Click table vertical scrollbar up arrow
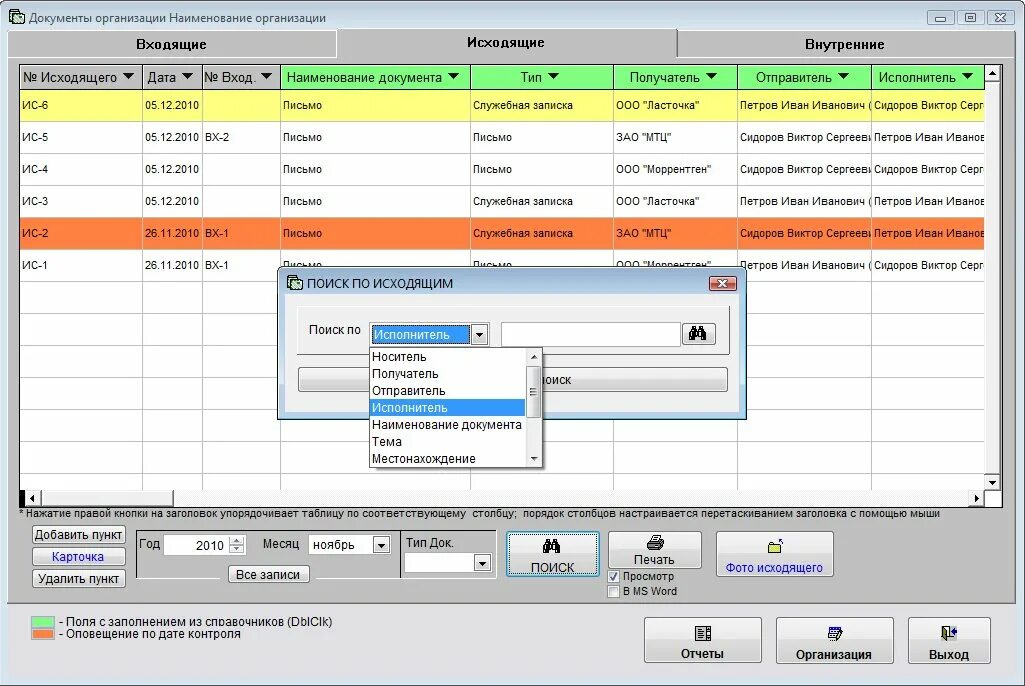This screenshot has width=1025, height=686. (992, 73)
